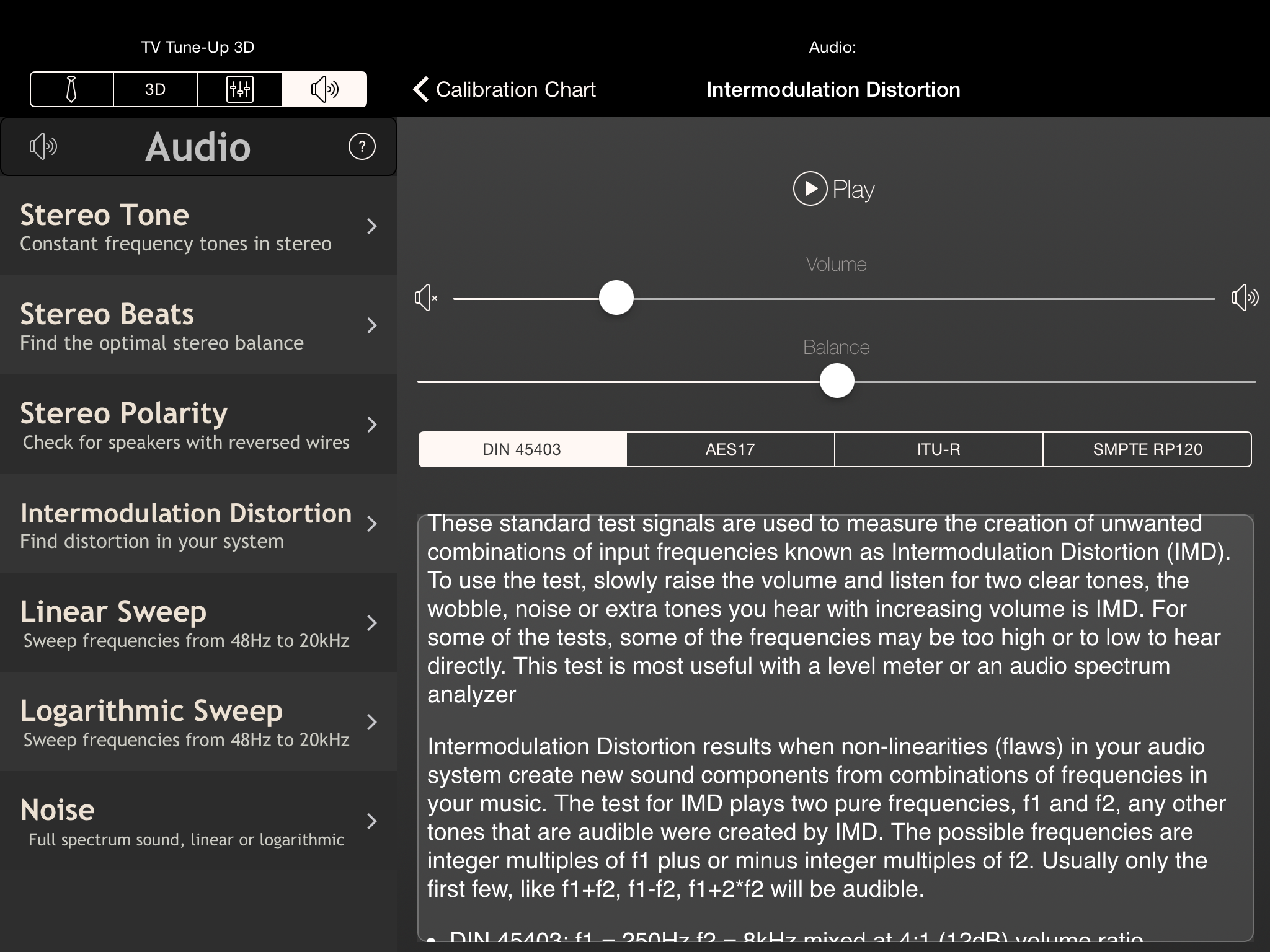Click the Balance slider knob
The width and height of the screenshot is (1270, 952).
click(837, 381)
